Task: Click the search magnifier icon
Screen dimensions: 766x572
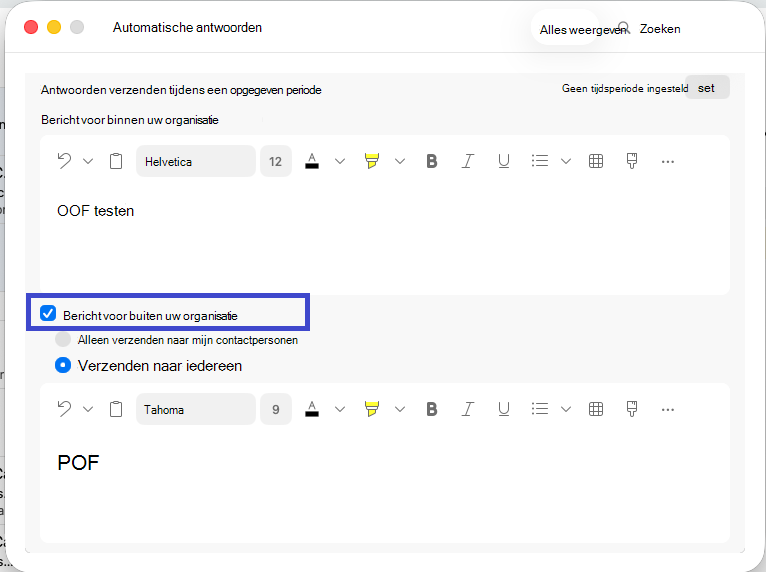Action: [x=624, y=27]
